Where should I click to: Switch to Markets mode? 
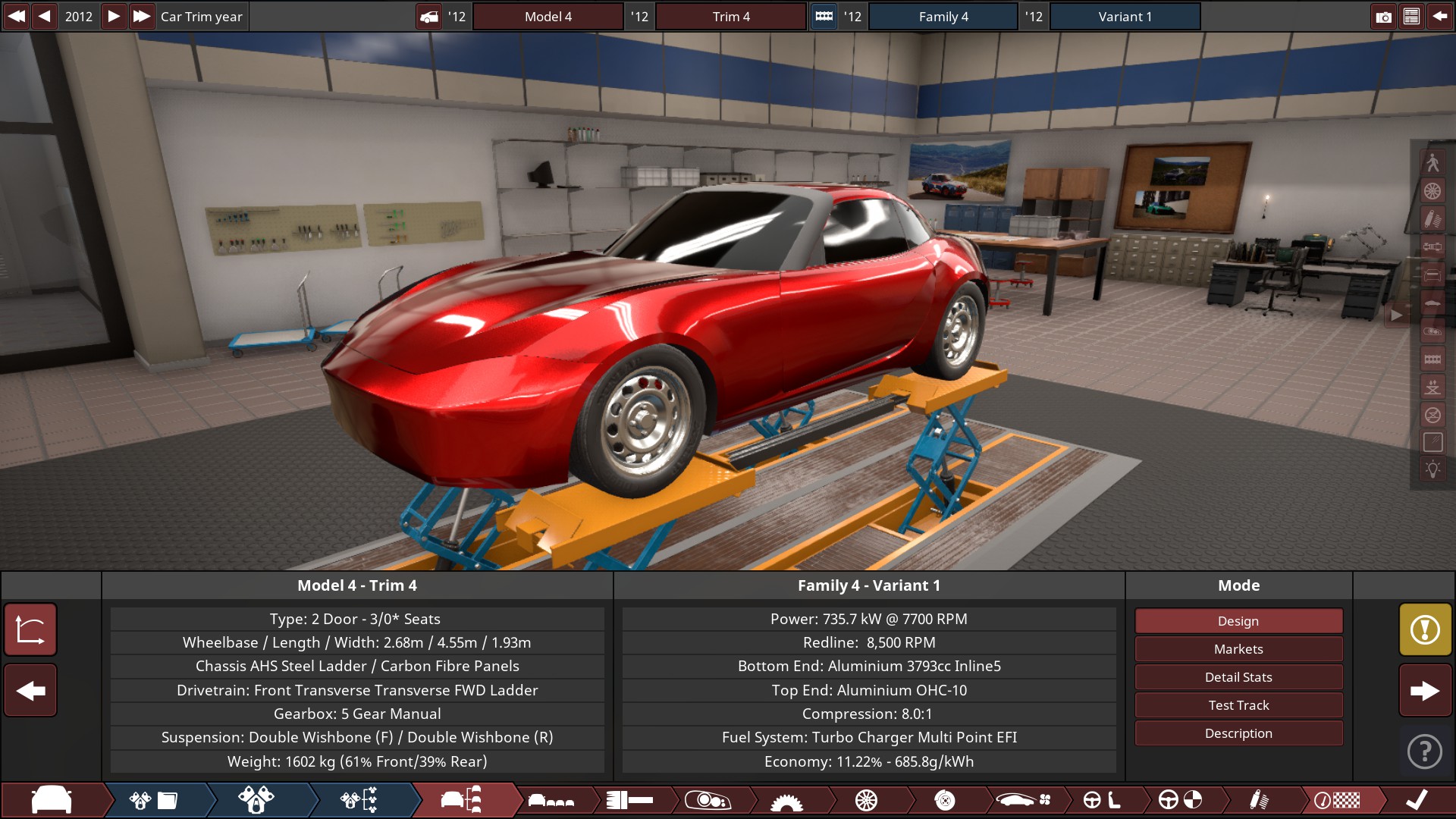pyautogui.click(x=1238, y=649)
